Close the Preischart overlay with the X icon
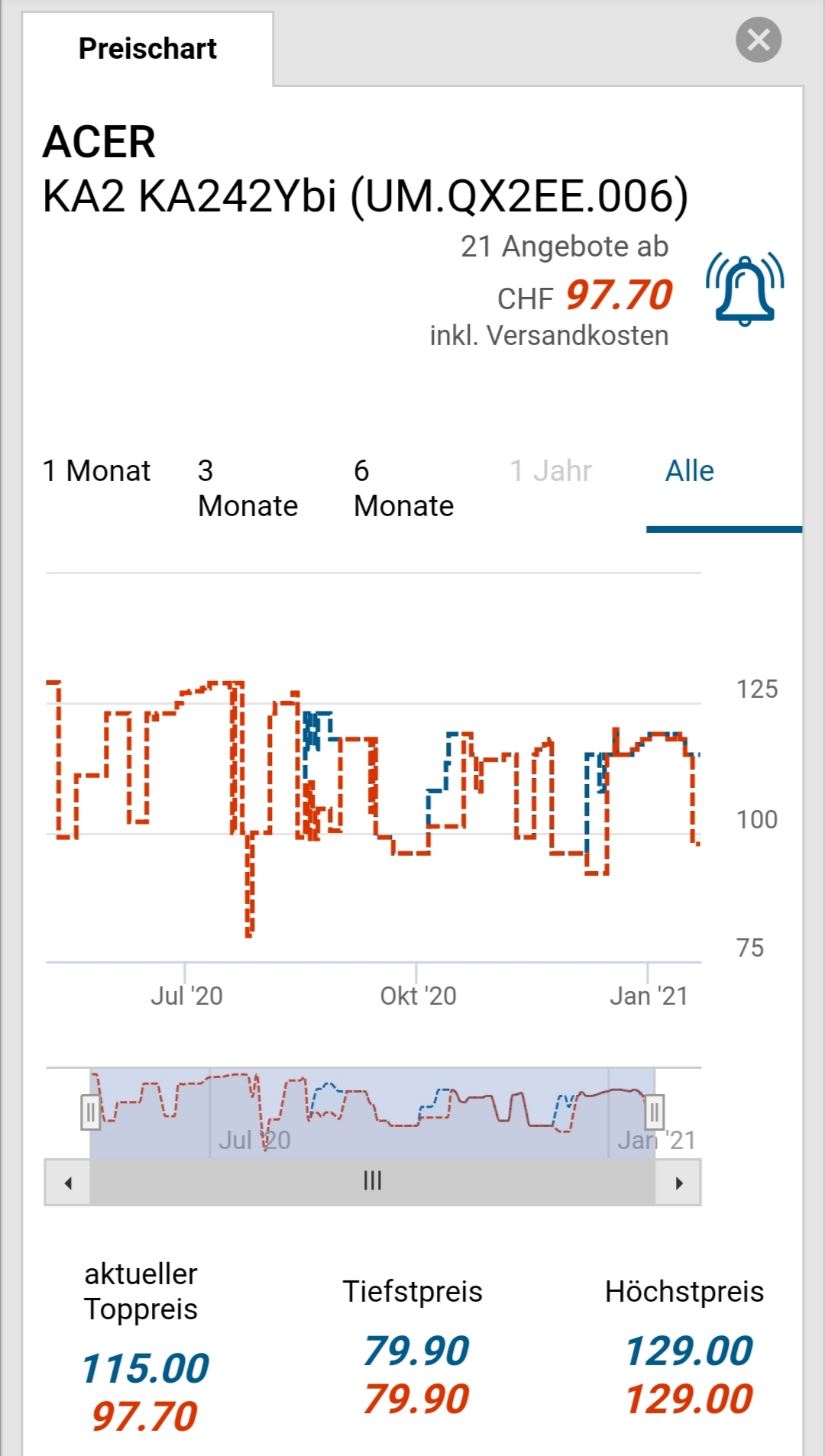 tap(758, 40)
